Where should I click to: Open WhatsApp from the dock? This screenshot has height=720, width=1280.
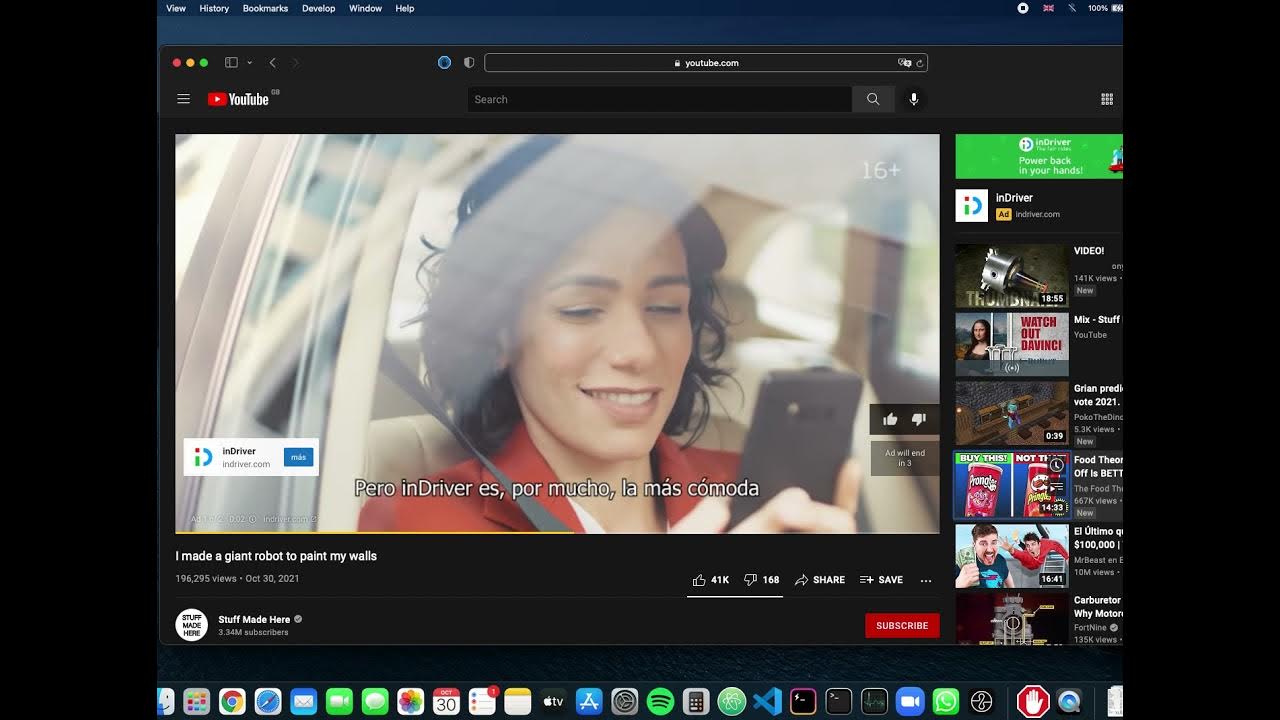(945, 702)
